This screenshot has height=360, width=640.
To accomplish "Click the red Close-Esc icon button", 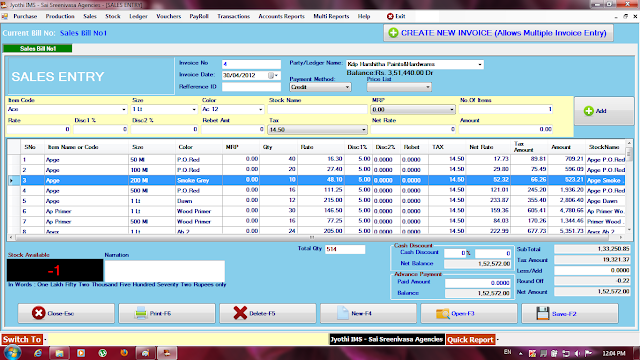I will pyautogui.click(x=39, y=313).
